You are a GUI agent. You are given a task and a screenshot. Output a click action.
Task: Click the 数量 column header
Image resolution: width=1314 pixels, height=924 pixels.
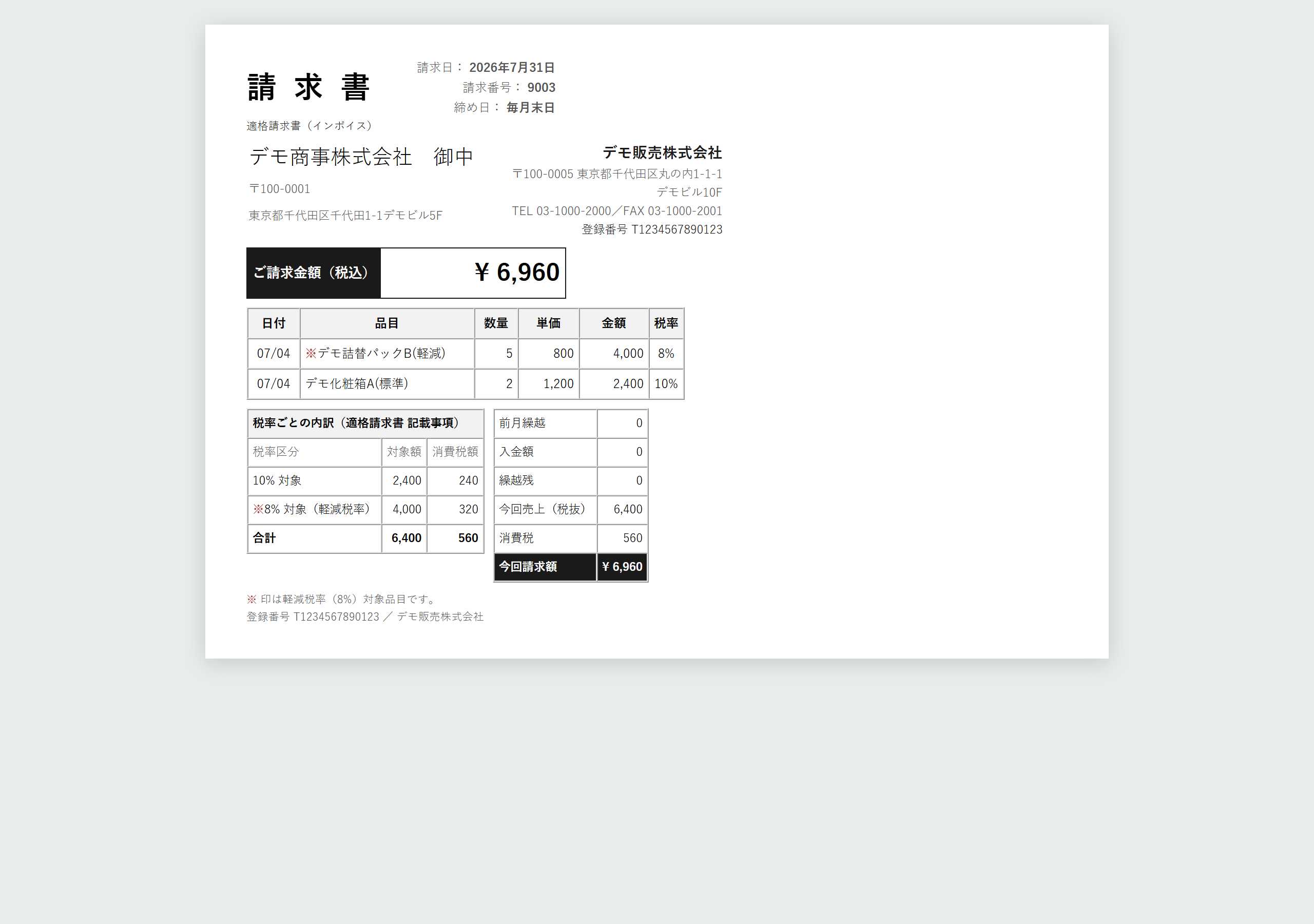(x=496, y=323)
